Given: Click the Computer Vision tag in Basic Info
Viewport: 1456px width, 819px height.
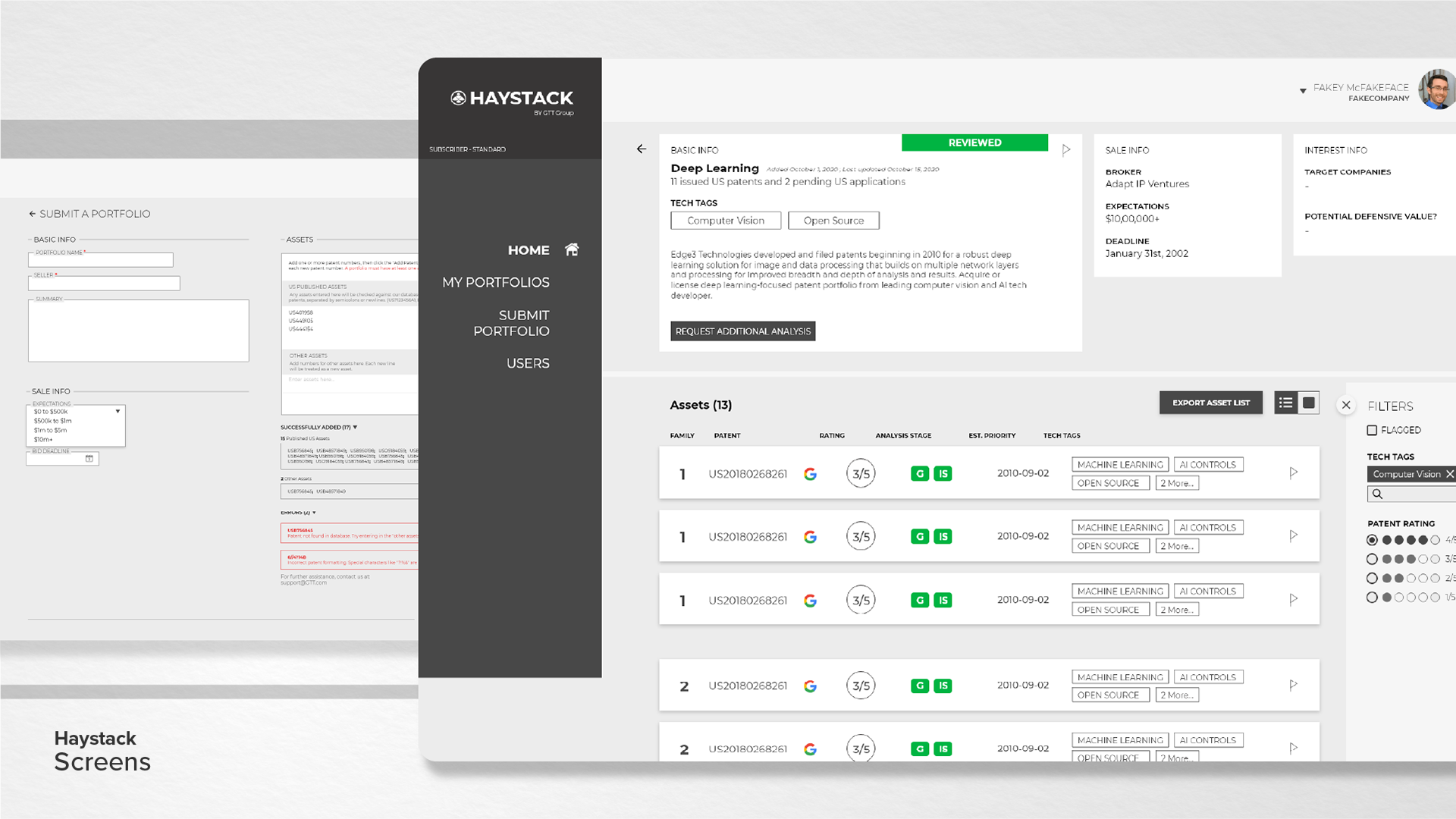Looking at the screenshot, I should click(726, 221).
